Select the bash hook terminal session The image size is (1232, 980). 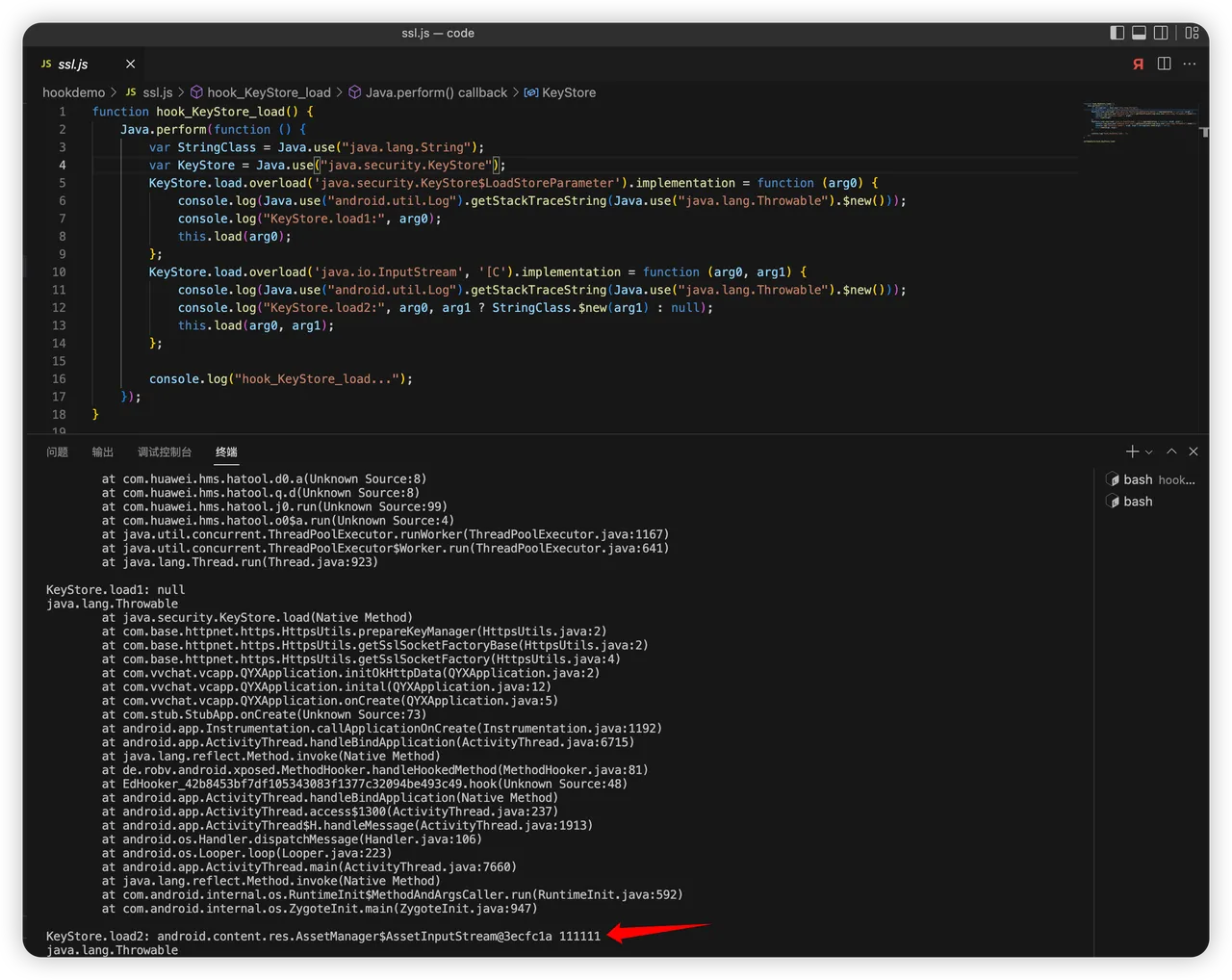pyautogui.click(x=1150, y=479)
